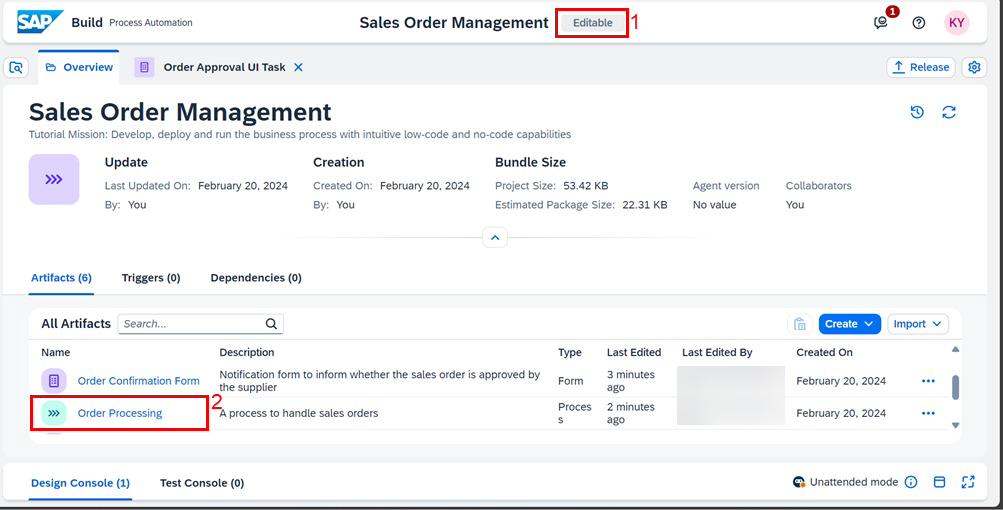Open the Test Console (0) tab
The height and width of the screenshot is (510, 1003).
point(201,483)
